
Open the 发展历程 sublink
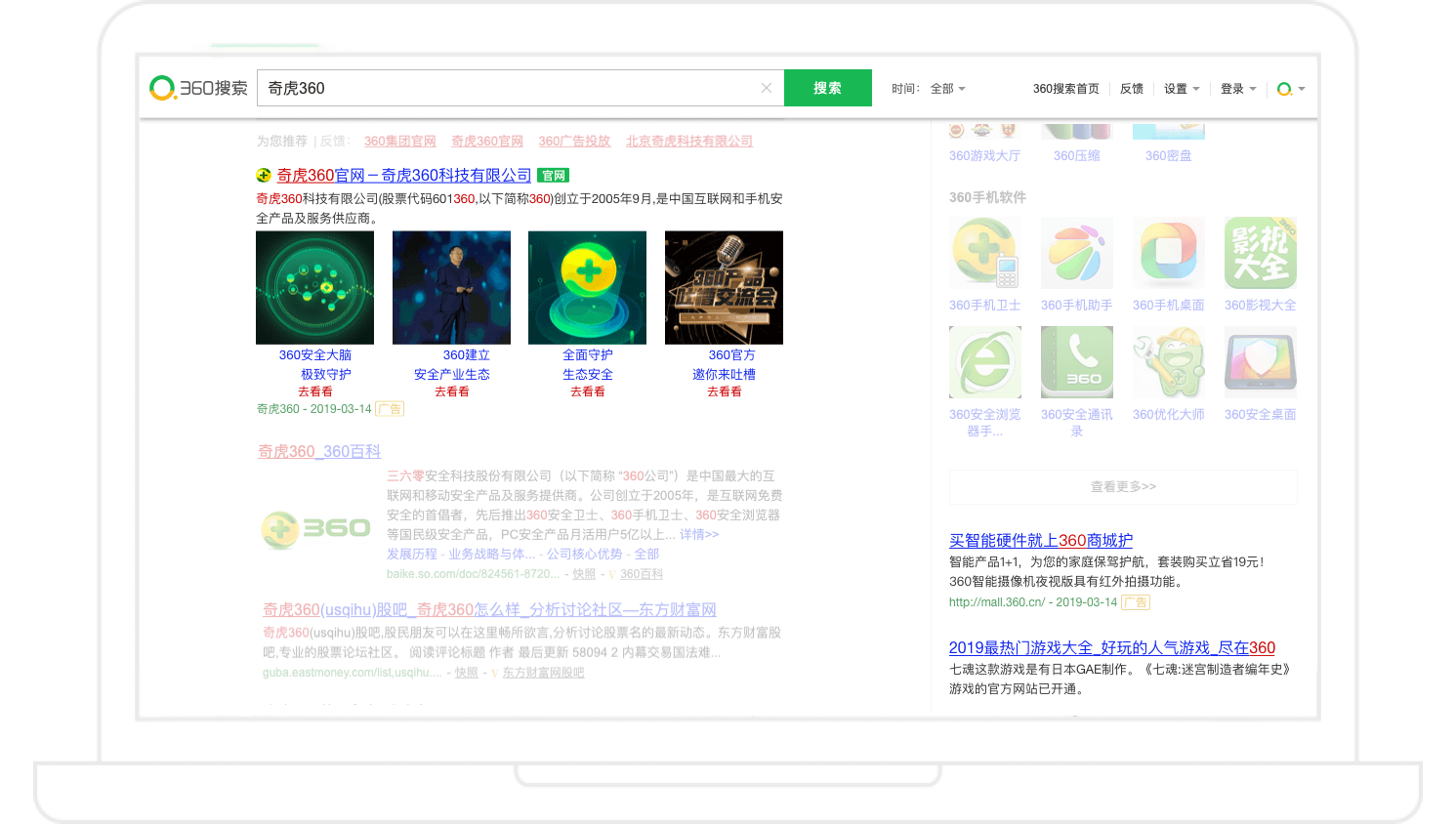click(x=412, y=555)
